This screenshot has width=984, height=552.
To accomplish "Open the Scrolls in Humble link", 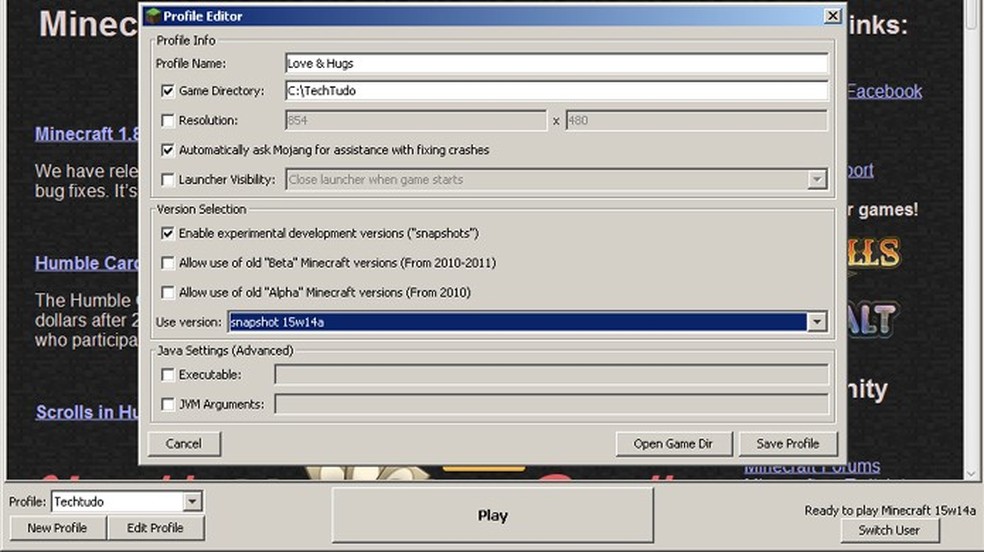I will [87, 412].
